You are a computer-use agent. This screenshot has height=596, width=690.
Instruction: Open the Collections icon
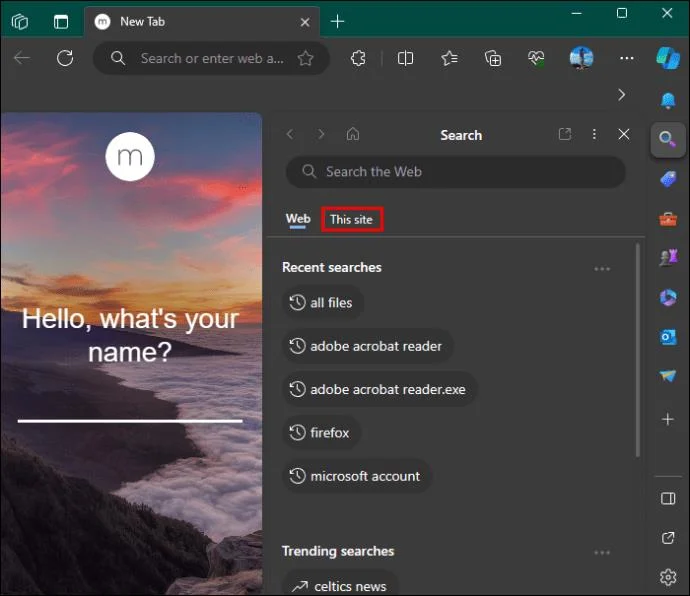(493, 58)
